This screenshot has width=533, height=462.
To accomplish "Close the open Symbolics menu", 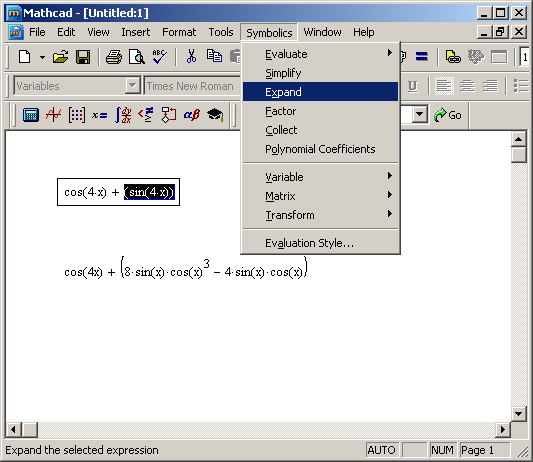I will (269, 33).
